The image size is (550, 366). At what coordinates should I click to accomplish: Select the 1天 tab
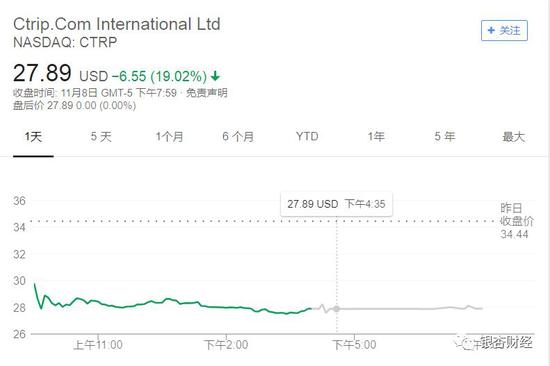tap(33, 137)
